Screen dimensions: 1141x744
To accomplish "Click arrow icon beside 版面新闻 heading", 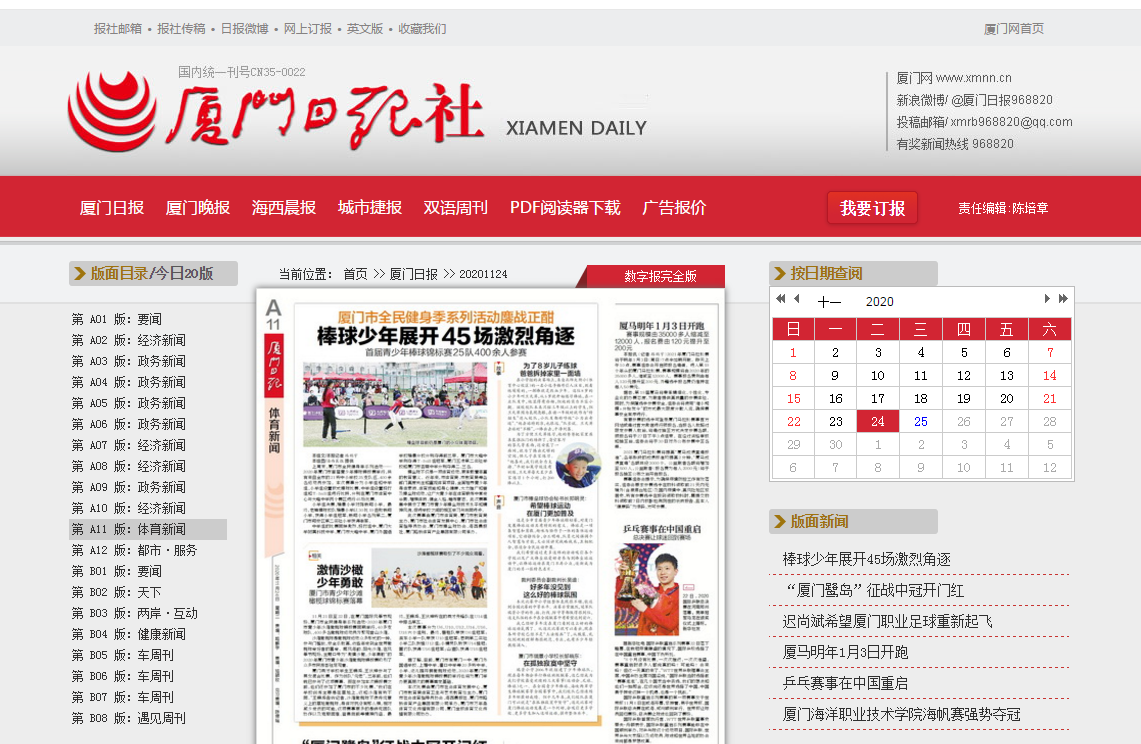I will (779, 522).
